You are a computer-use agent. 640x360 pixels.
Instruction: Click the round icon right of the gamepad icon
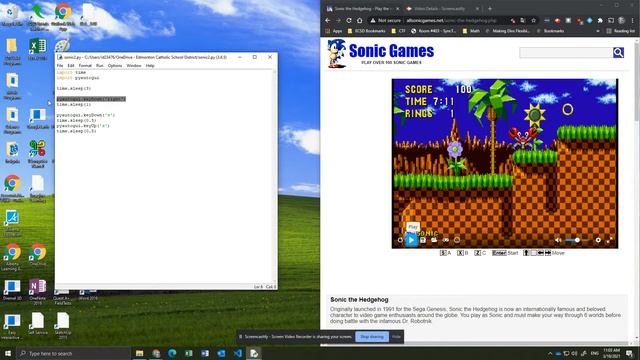point(457,240)
